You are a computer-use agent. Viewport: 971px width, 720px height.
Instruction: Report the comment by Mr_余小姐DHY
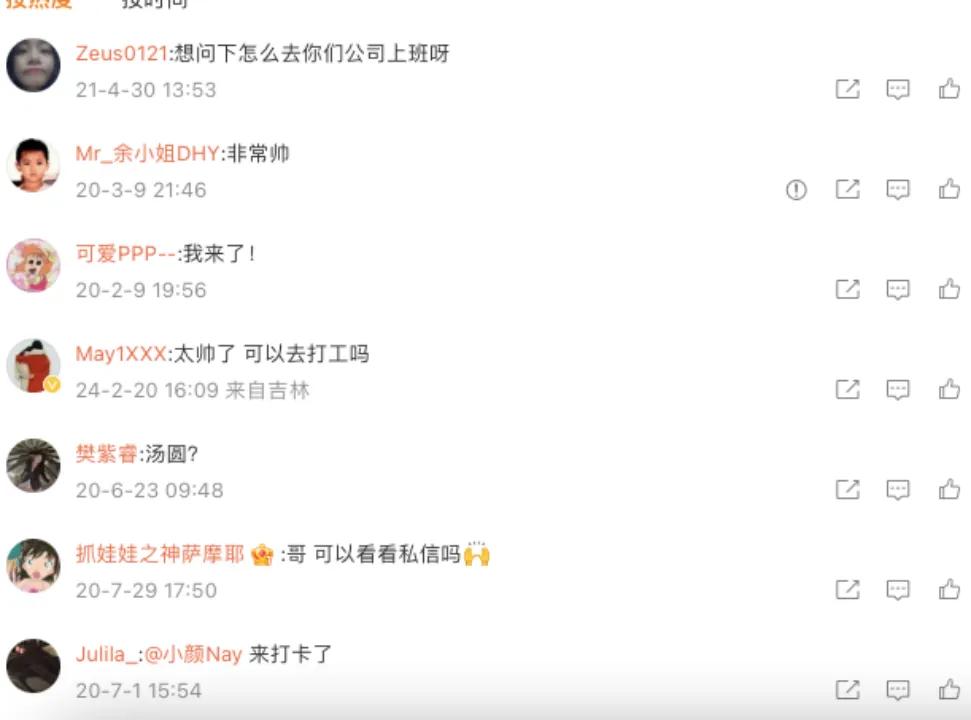[x=796, y=189]
